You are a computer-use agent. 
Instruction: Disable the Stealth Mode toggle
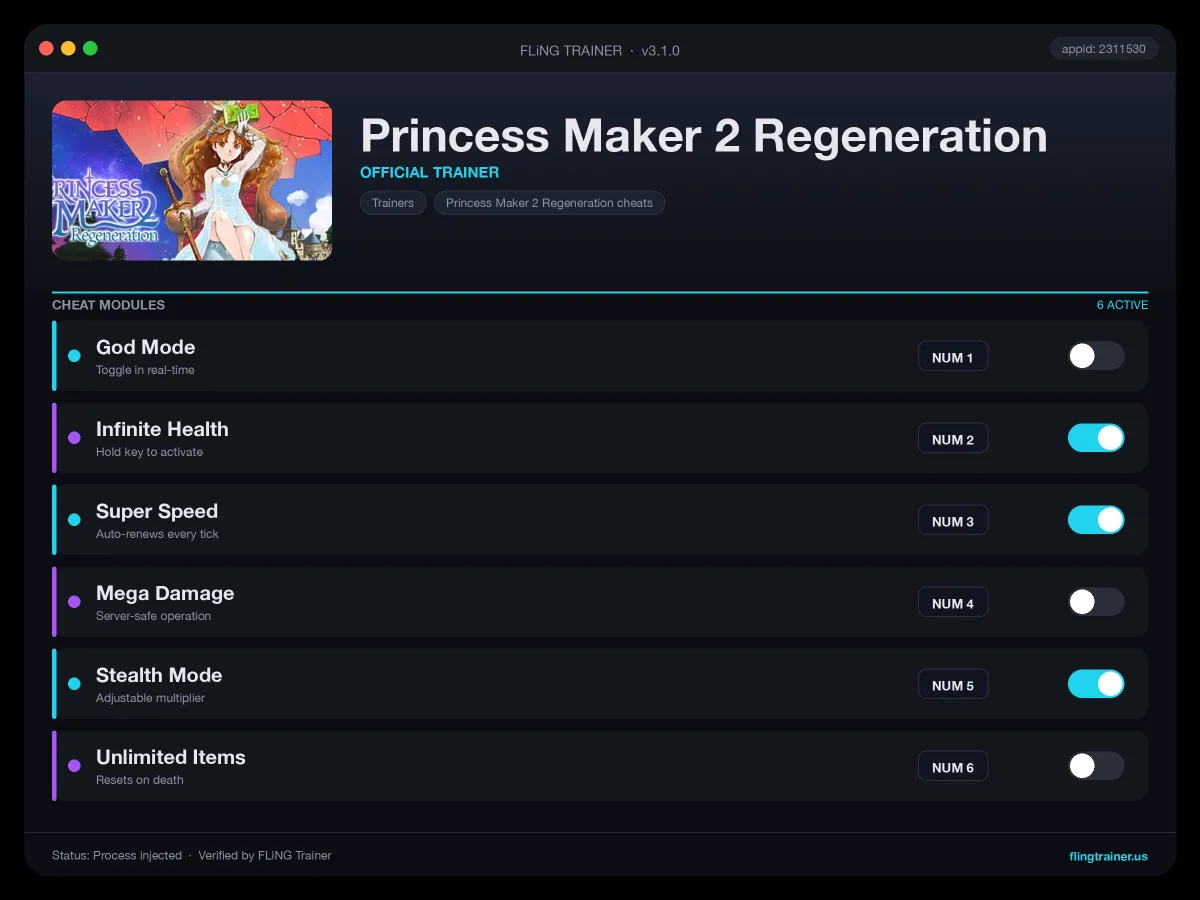(x=1096, y=684)
